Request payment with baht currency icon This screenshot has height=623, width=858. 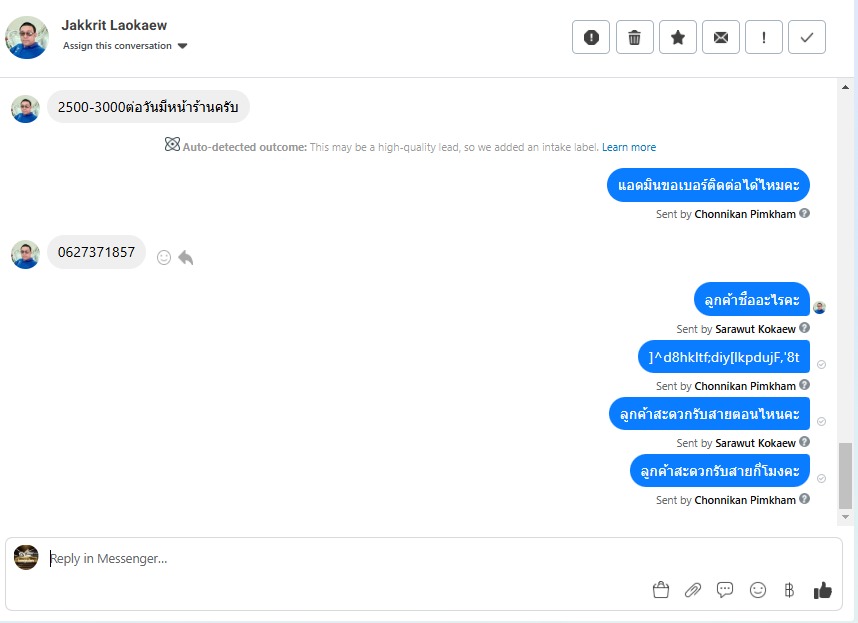[x=789, y=590]
